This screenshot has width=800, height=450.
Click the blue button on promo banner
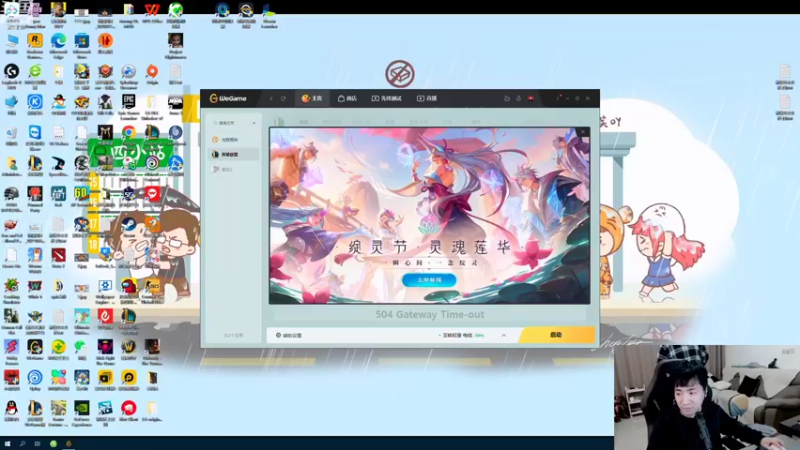pyautogui.click(x=429, y=280)
